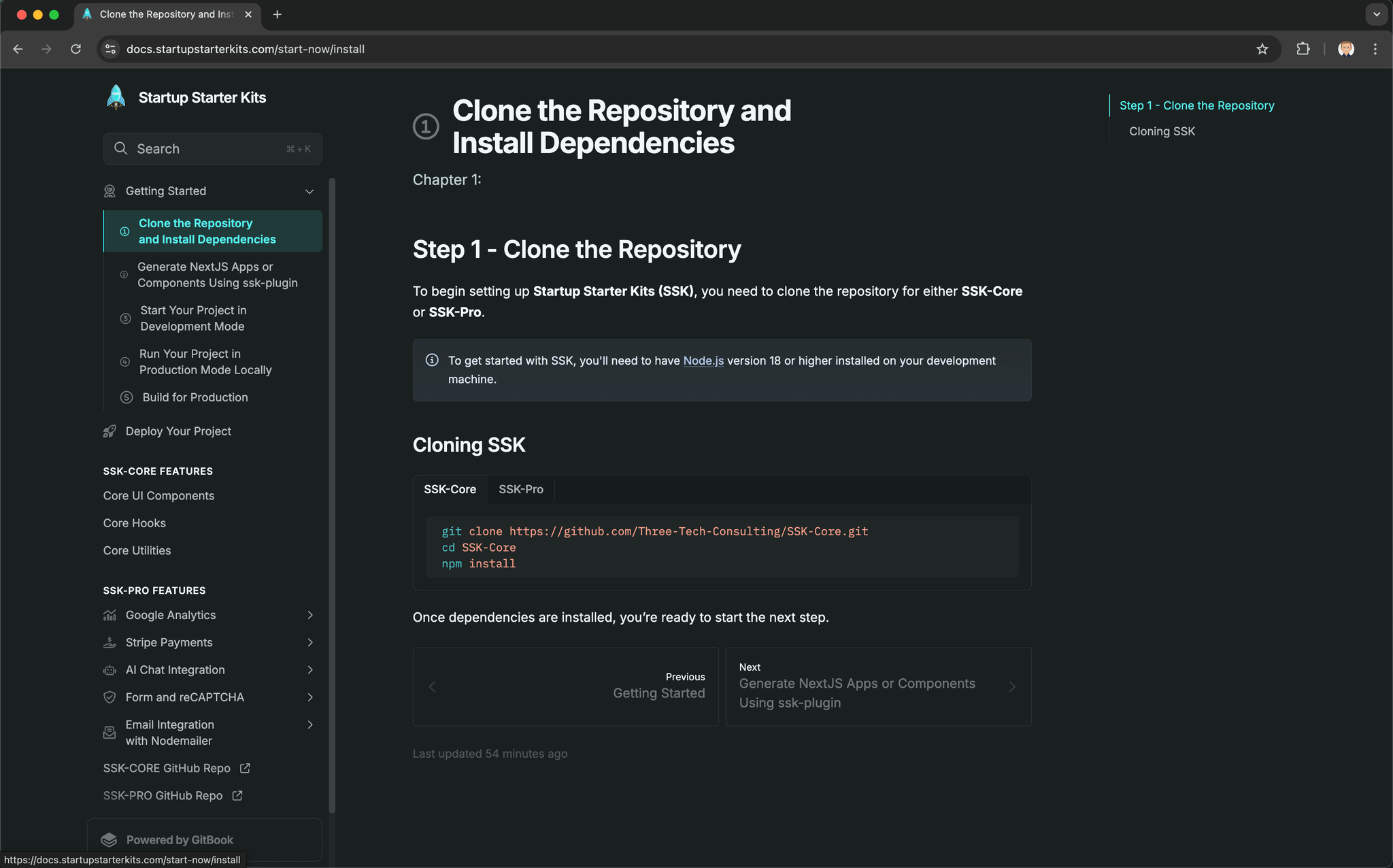
Task: Click the external link icon beside SSK-CORE GitHub Repo
Action: pos(245,768)
